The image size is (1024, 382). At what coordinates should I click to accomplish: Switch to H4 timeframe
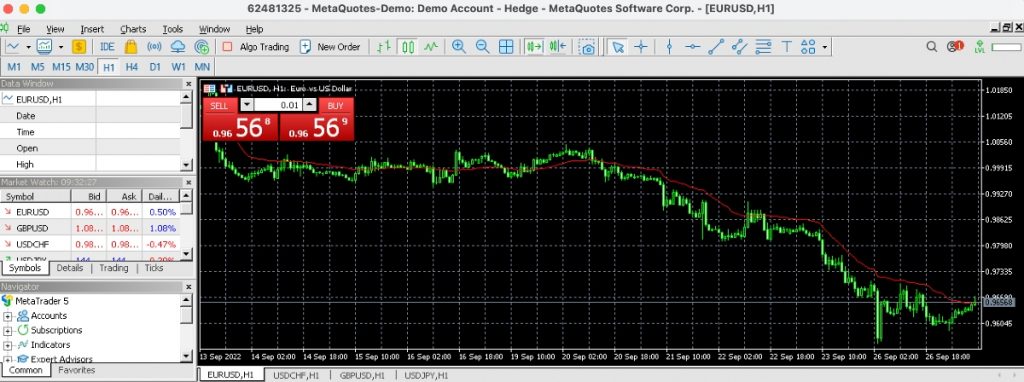tap(131, 67)
